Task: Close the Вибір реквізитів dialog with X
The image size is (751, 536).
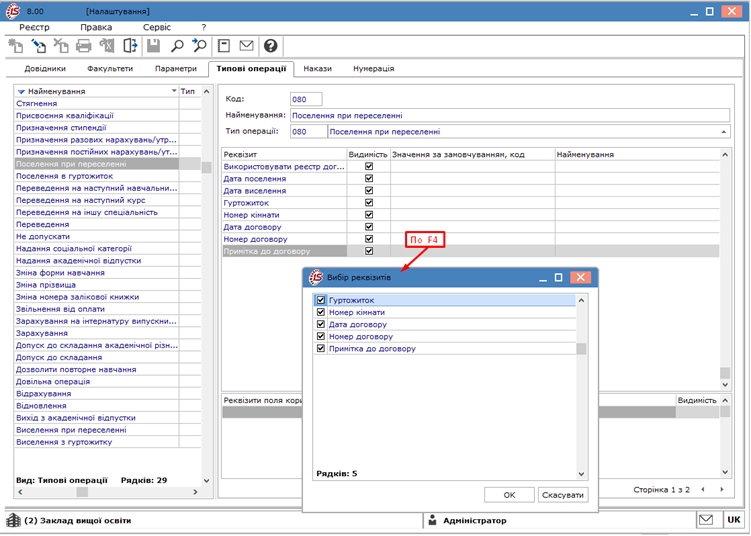Action: point(580,277)
